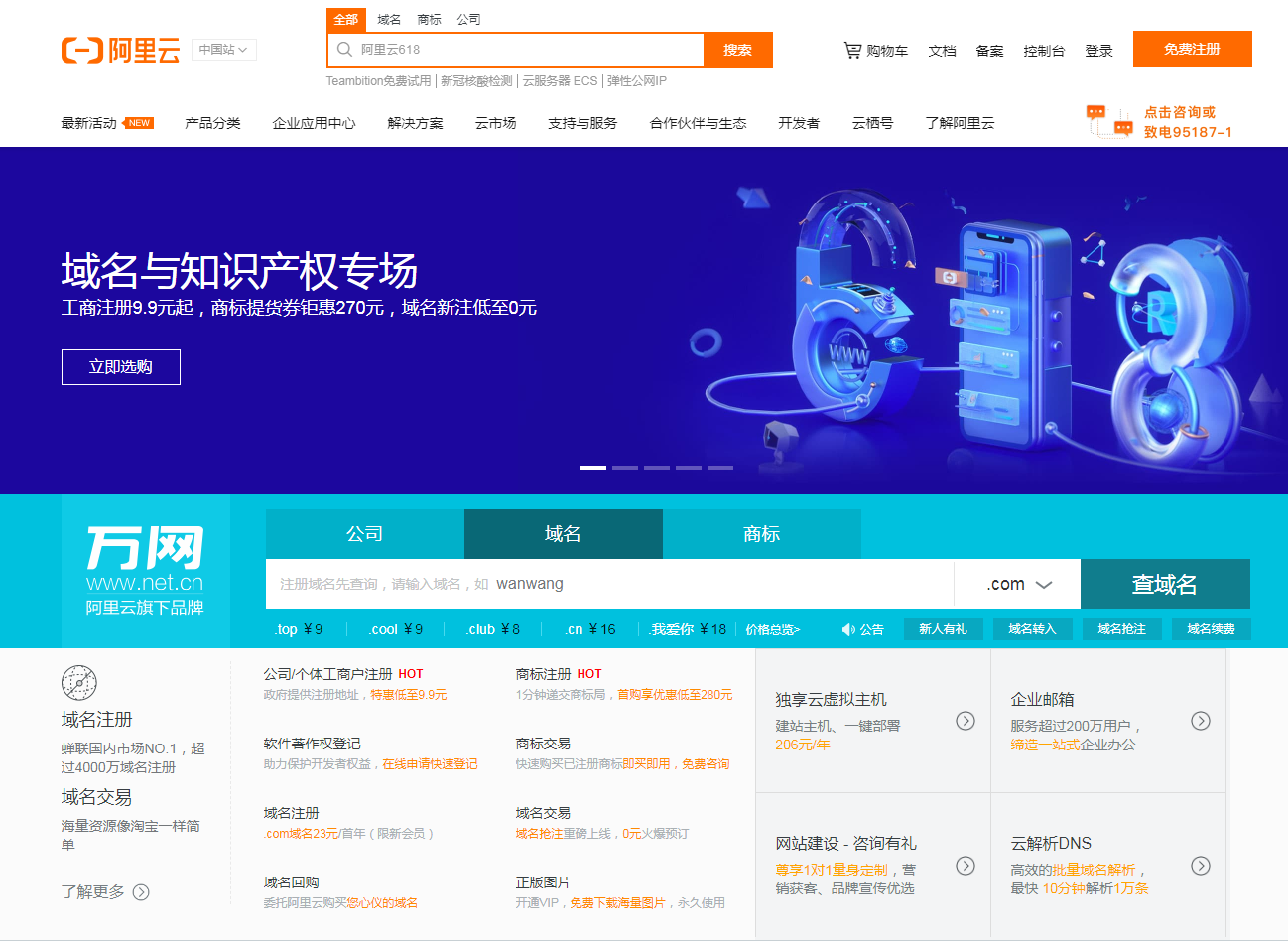
Task: Click the orange 搜索 button
Action: click(738, 50)
